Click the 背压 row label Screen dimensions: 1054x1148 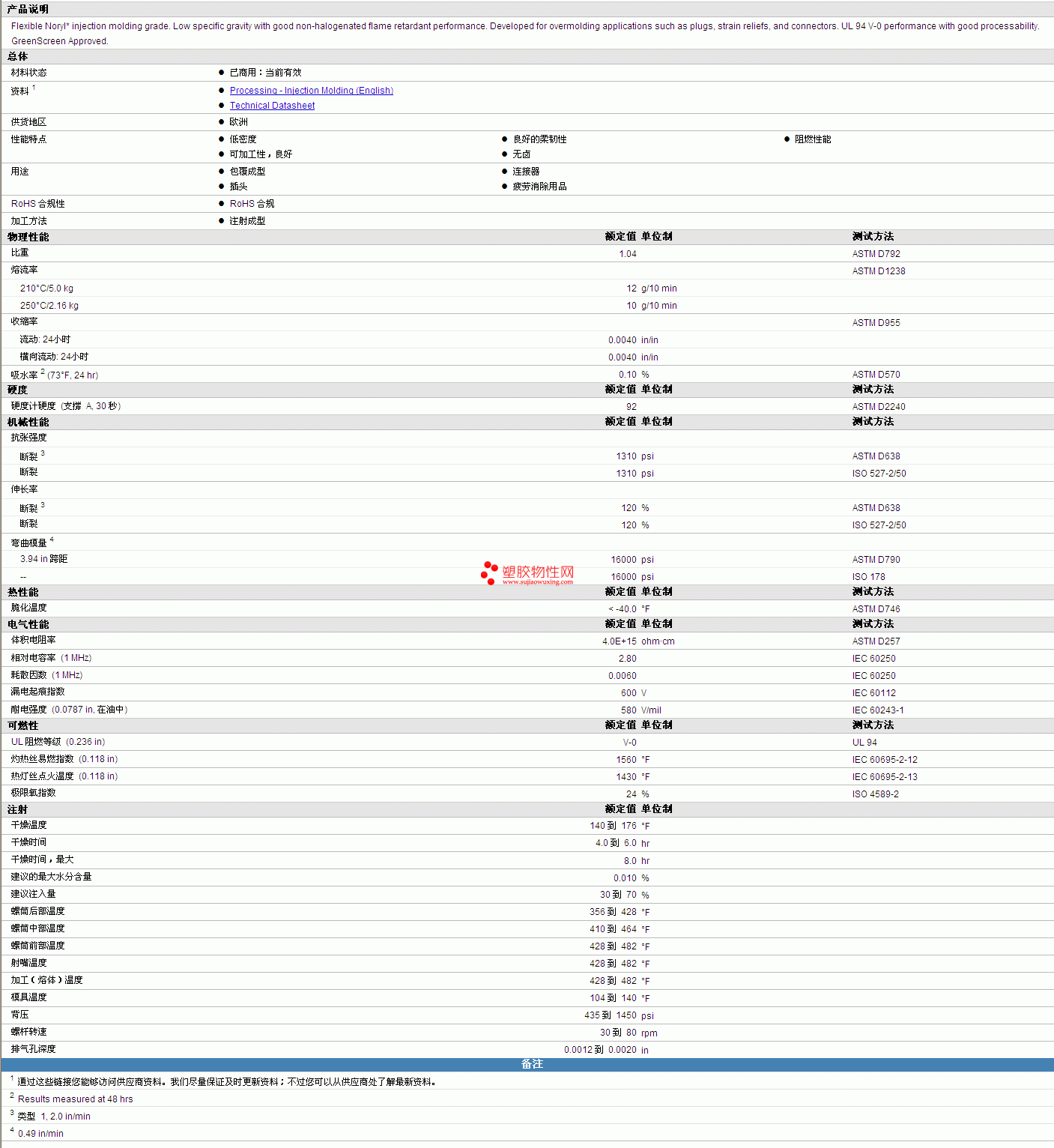(19, 1015)
